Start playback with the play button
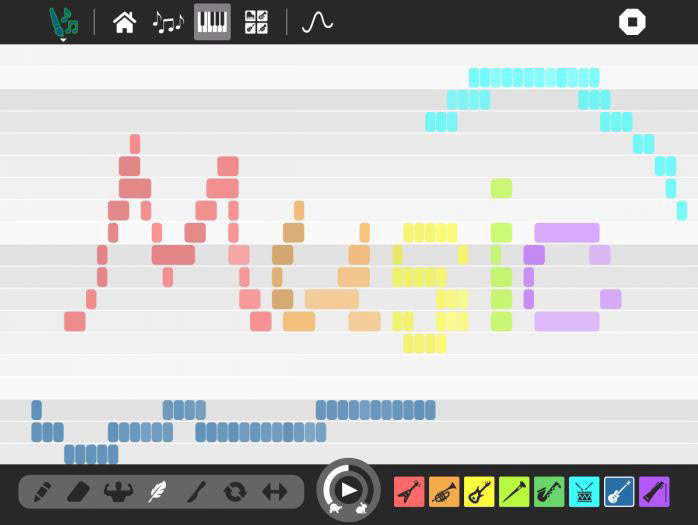 coord(349,490)
